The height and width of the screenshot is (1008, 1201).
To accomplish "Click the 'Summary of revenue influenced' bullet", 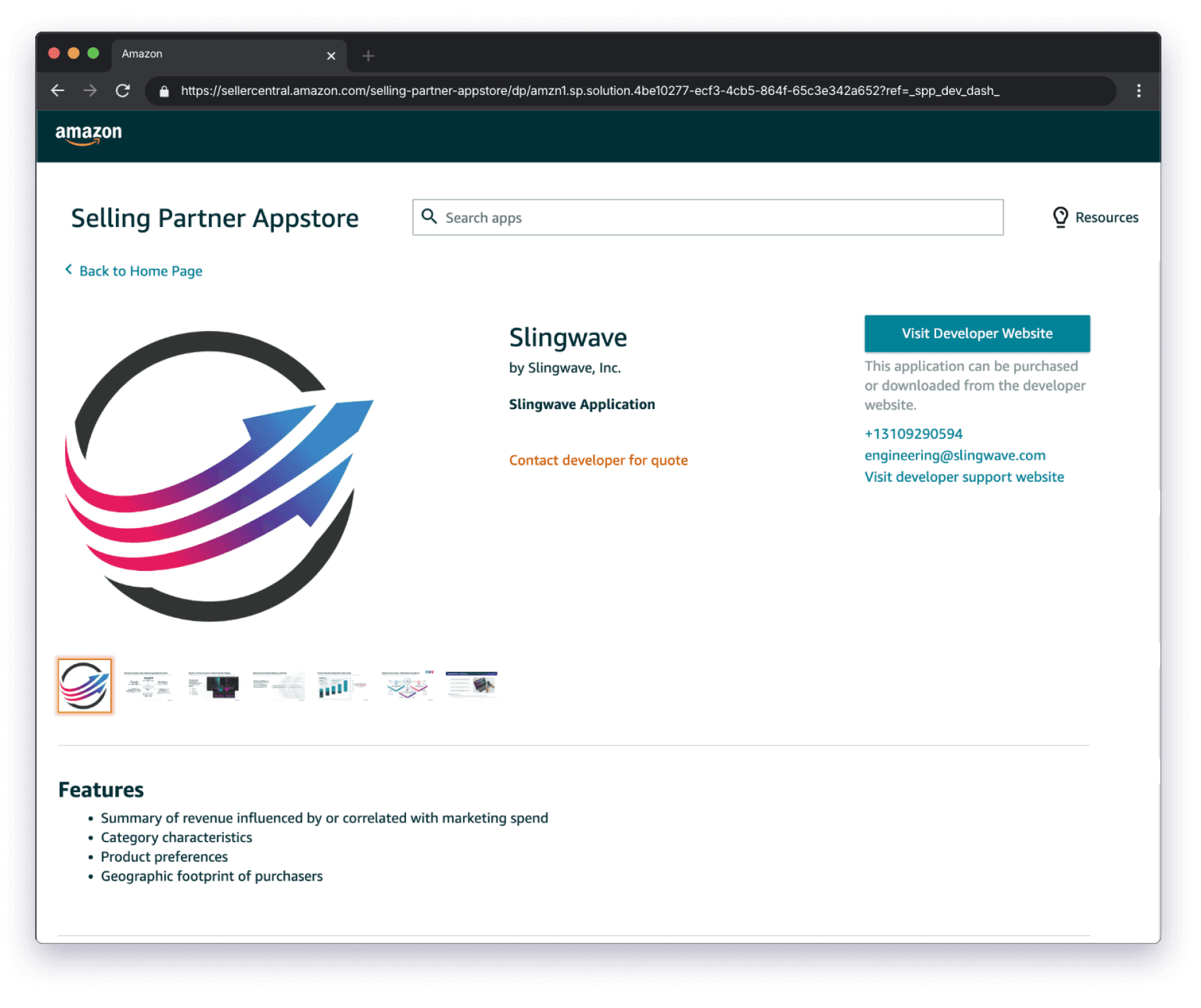I will 324,818.
